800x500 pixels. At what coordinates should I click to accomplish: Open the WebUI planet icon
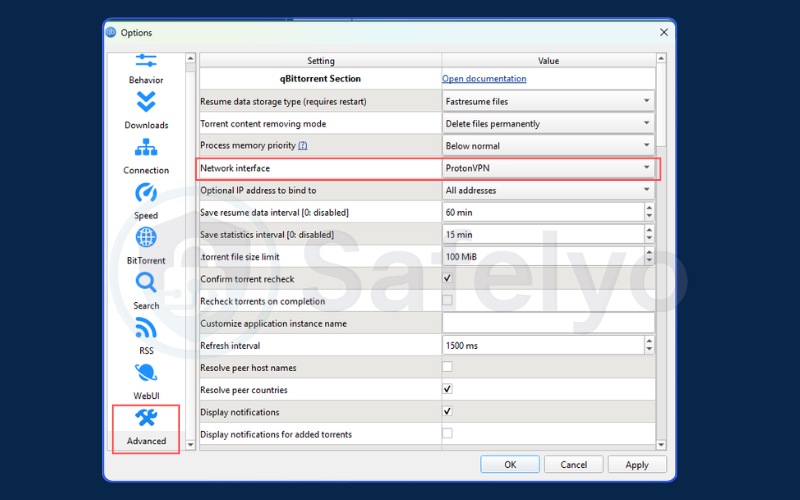click(146, 373)
